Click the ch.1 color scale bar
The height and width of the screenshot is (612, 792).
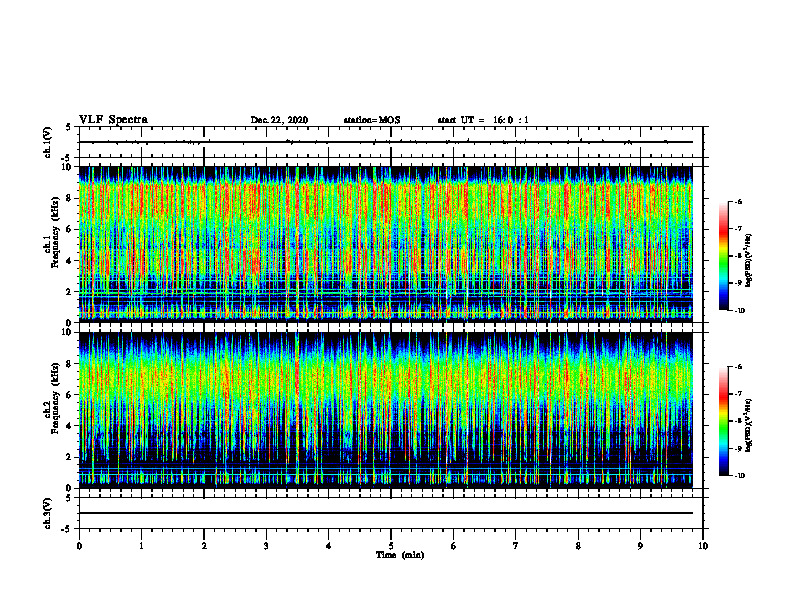(723, 256)
